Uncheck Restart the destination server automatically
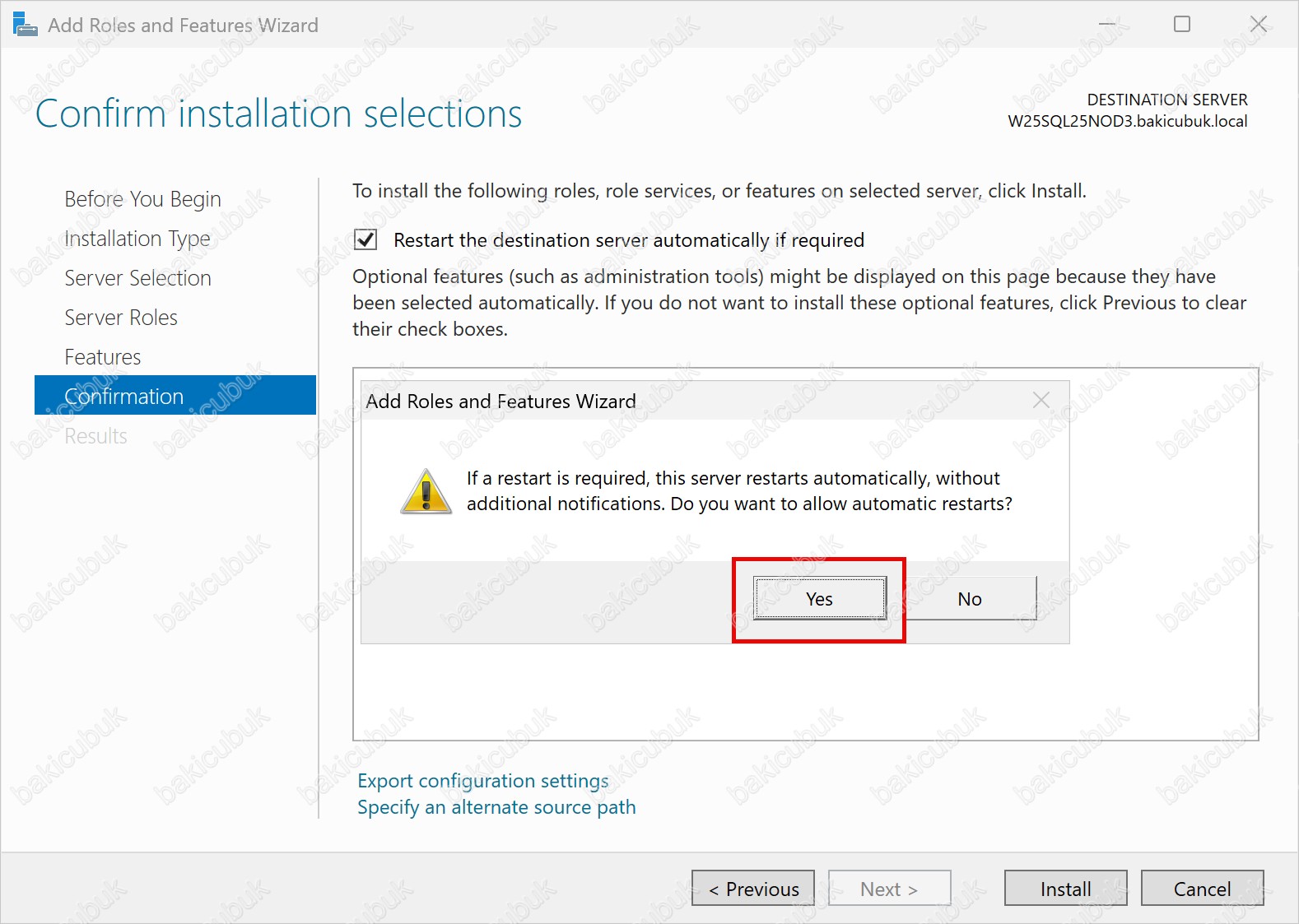The height and width of the screenshot is (924, 1299). (x=365, y=239)
